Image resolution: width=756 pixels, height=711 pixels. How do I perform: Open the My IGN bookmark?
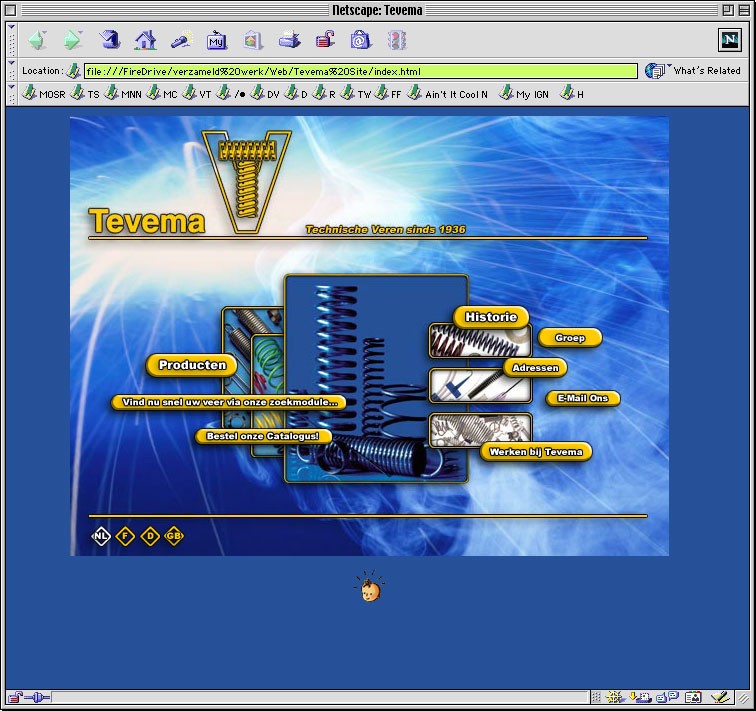pyautogui.click(x=524, y=94)
